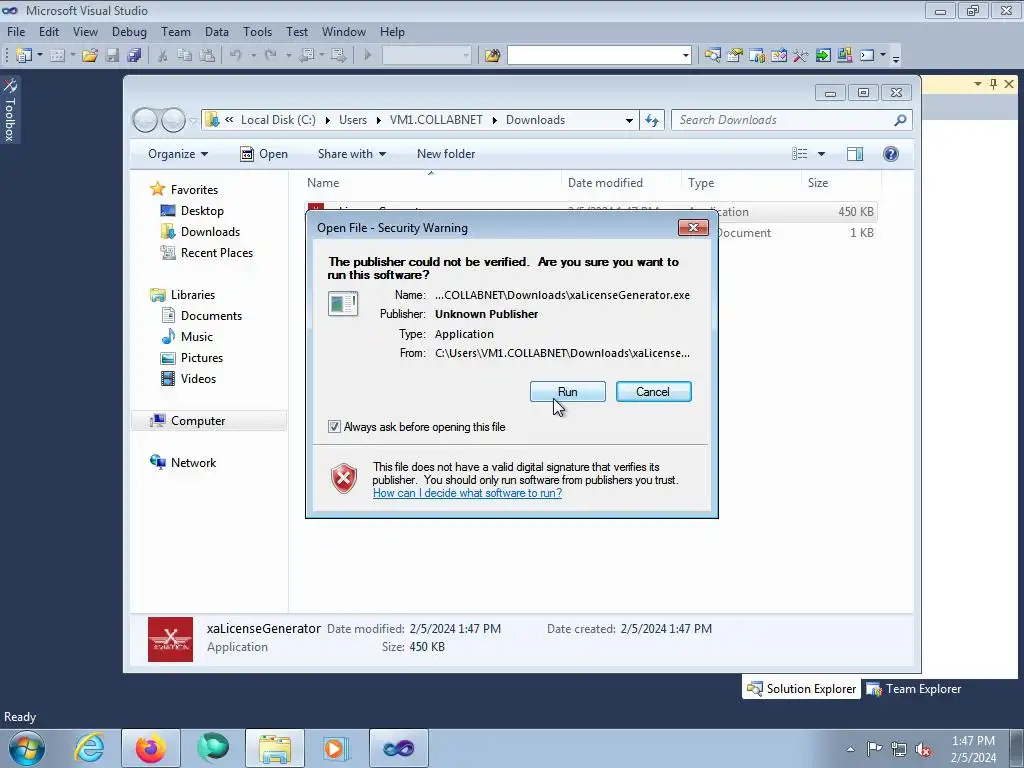The image size is (1024, 768).
Task: Click Windows Start orb
Action: point(27,748)
